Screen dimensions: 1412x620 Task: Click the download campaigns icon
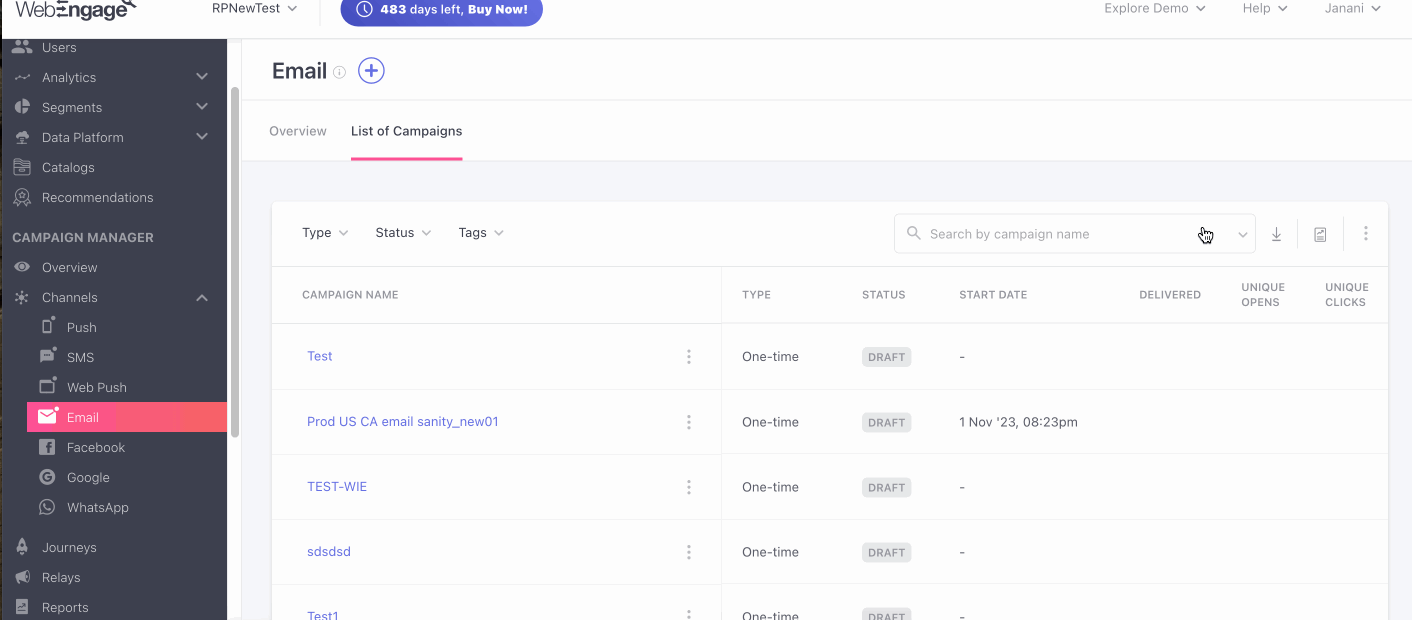(x=1276, y=234)
